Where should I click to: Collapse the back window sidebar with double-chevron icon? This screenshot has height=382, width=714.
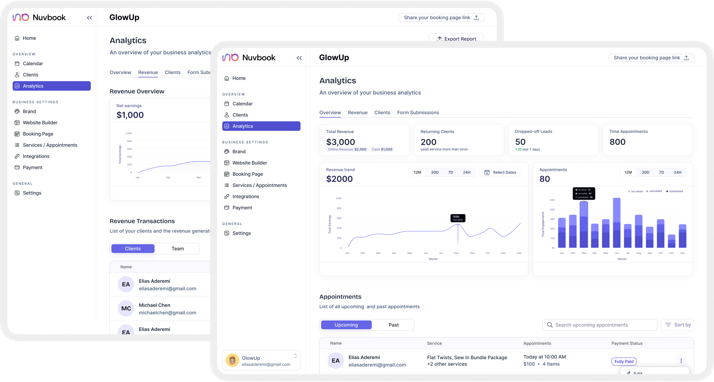point(89,18)
